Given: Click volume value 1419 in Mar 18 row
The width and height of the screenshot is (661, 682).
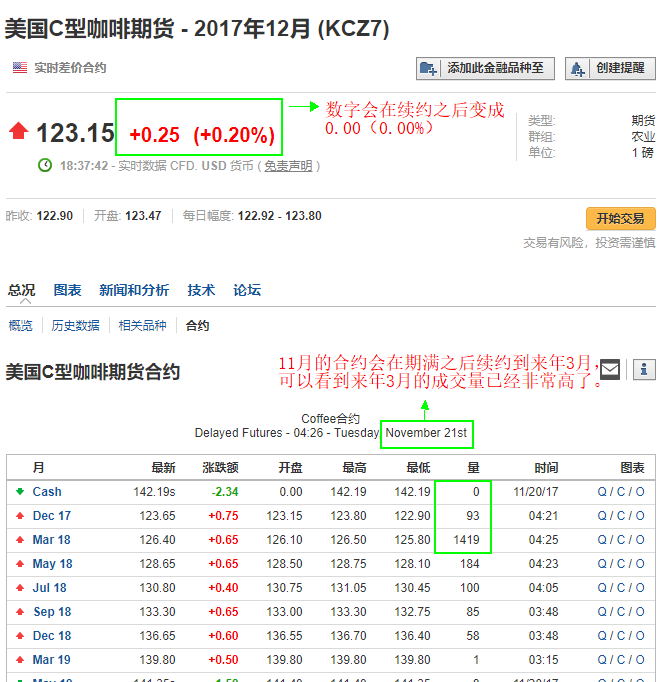Looking at the screenshot, I should 466,540.
